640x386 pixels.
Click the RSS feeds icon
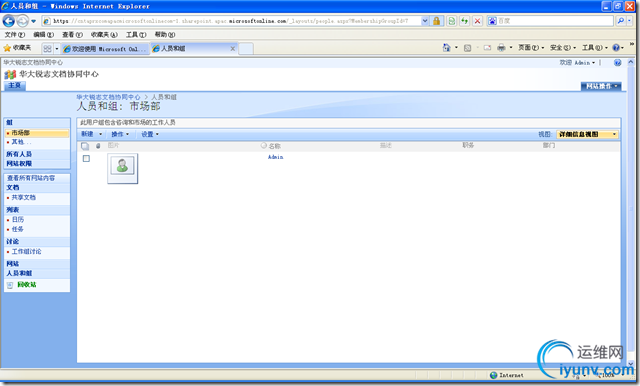point(467,48)
